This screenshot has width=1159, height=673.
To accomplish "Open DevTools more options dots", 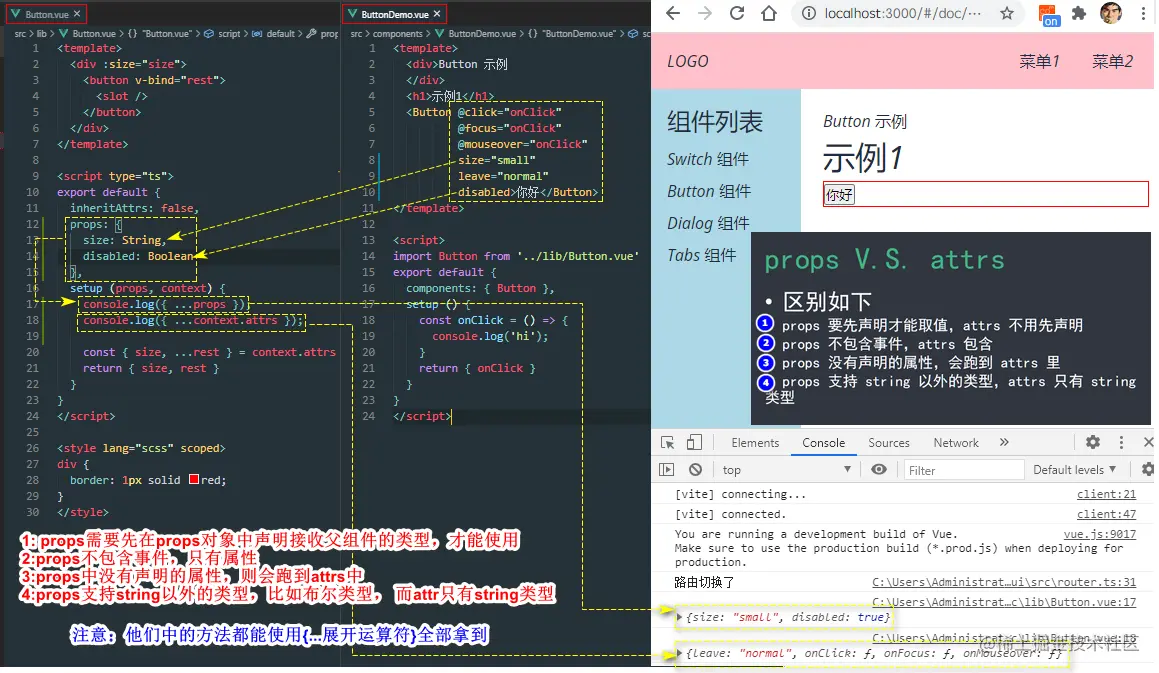I will tap(1121, 442).
